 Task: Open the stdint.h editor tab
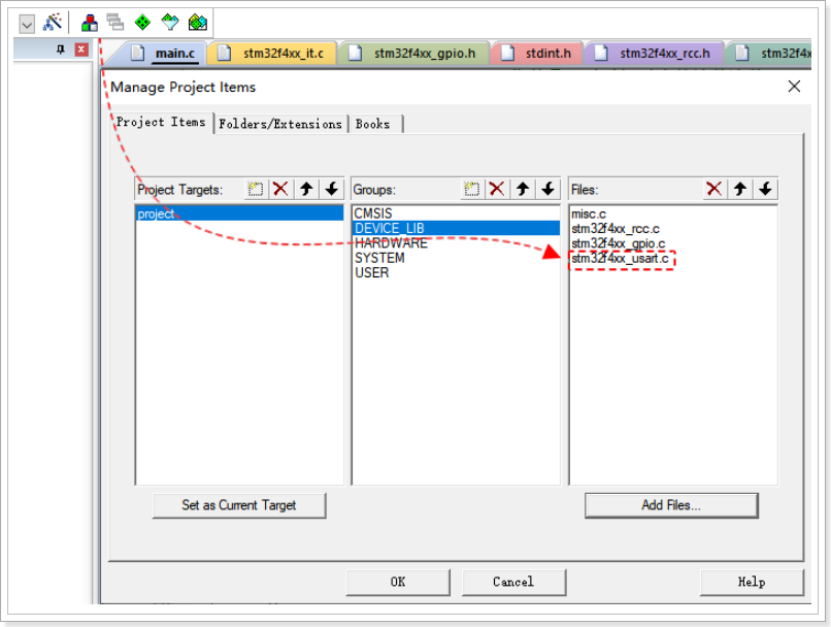pos(537,54)
